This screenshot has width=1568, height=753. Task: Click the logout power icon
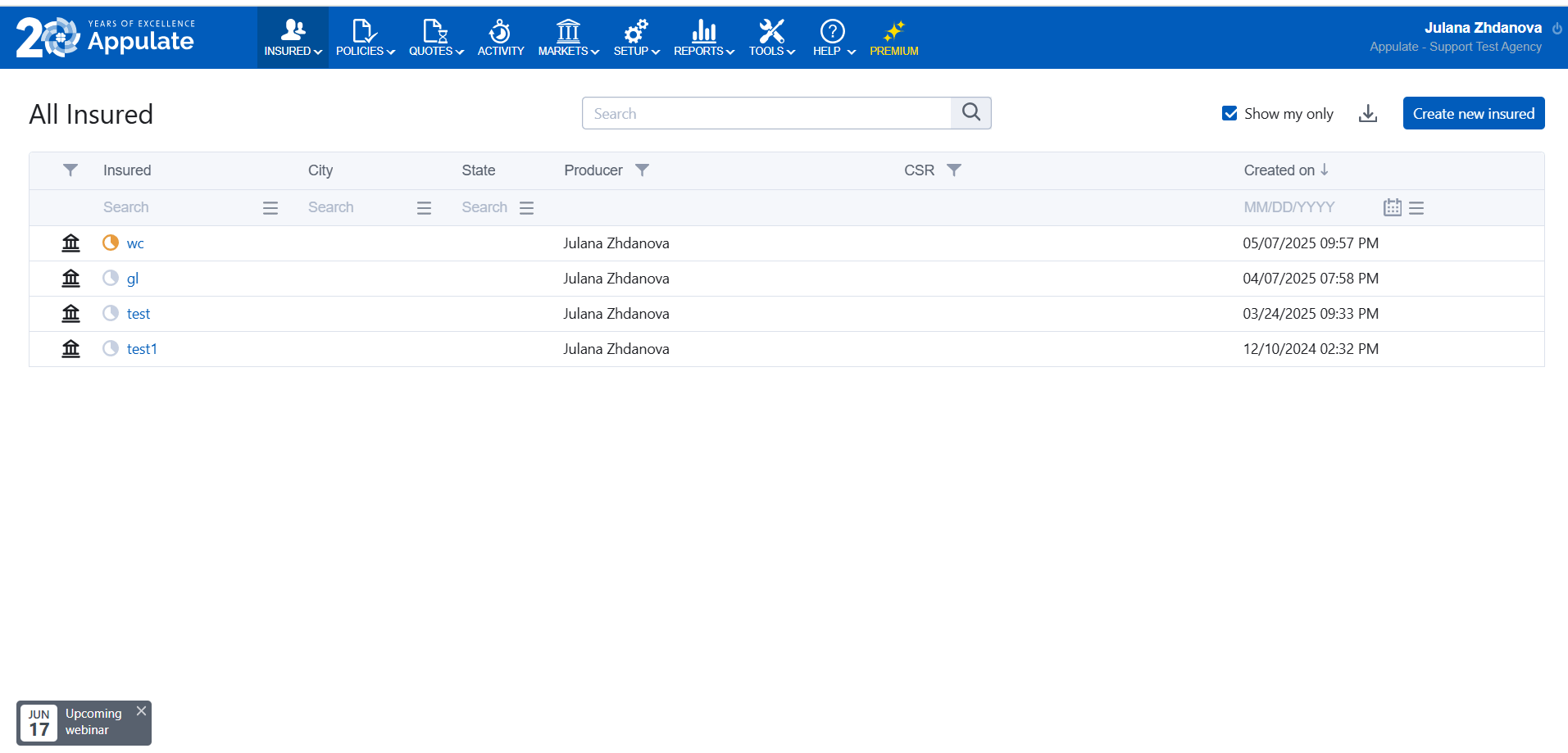(x=1557, y=28)
